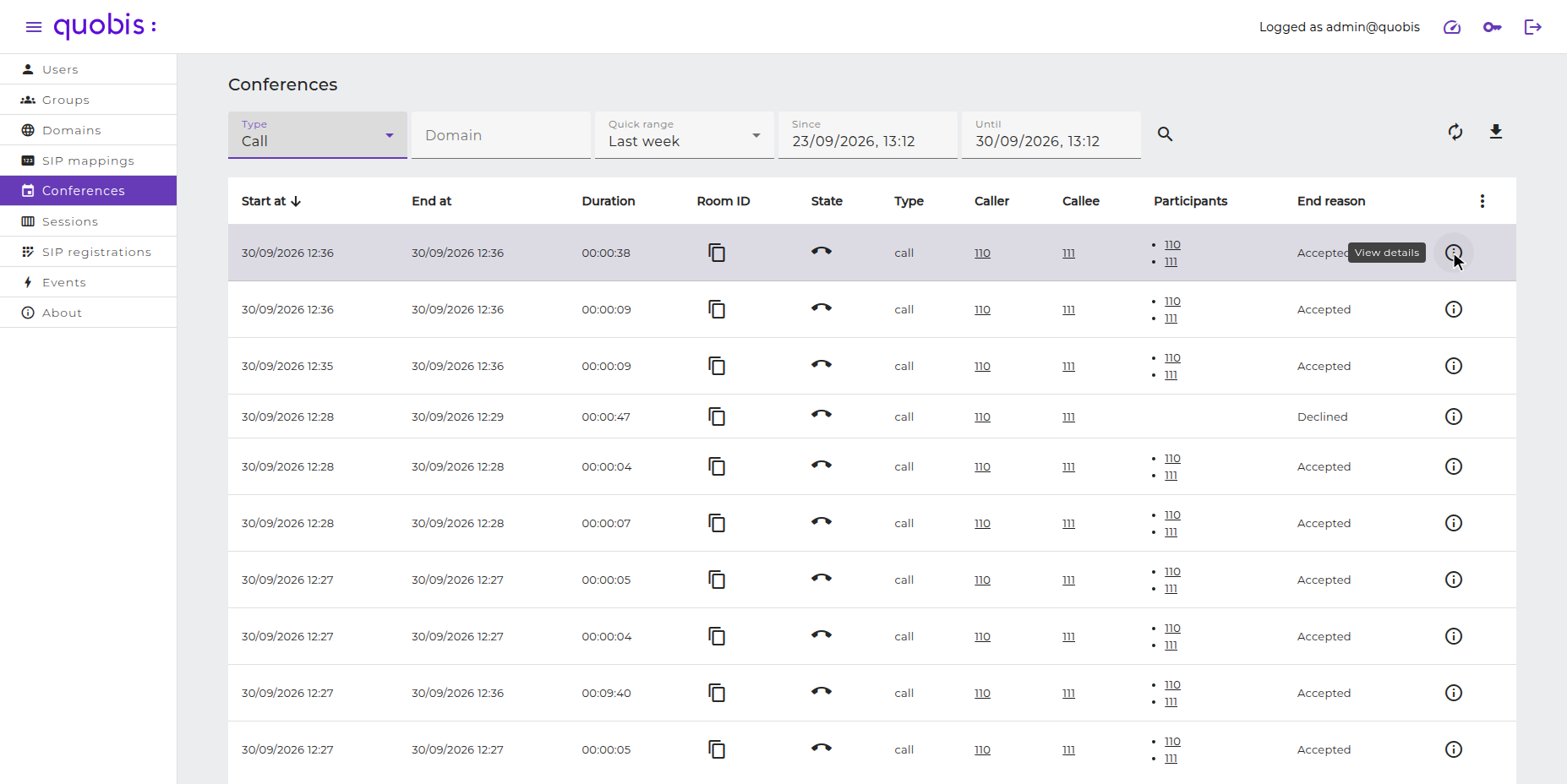Expand the Quick range dropdown

pos(685,135)
